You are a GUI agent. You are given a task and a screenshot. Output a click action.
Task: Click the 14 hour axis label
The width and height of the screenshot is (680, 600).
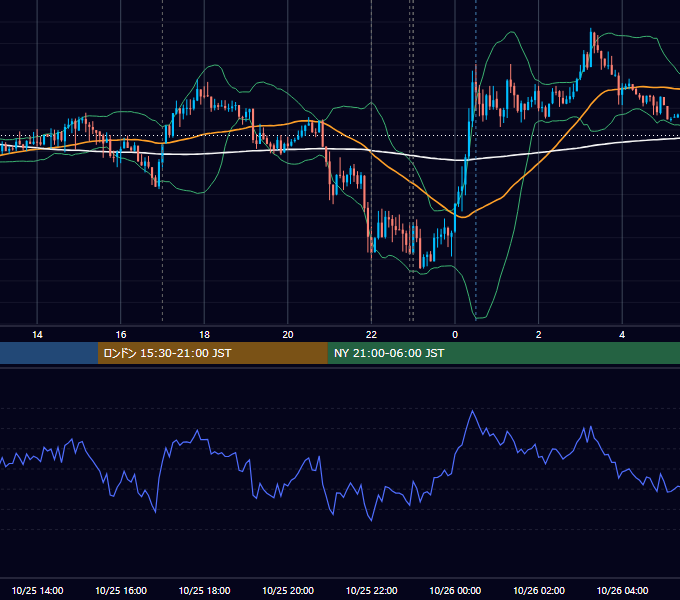[37, 335]
